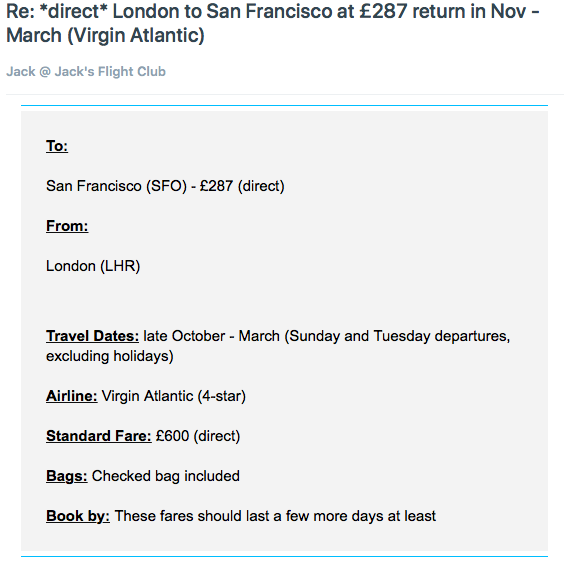Click Virgin Atlantic (4-star) text
Viewport: 570px width, 569px height.
tap(174, 396)
